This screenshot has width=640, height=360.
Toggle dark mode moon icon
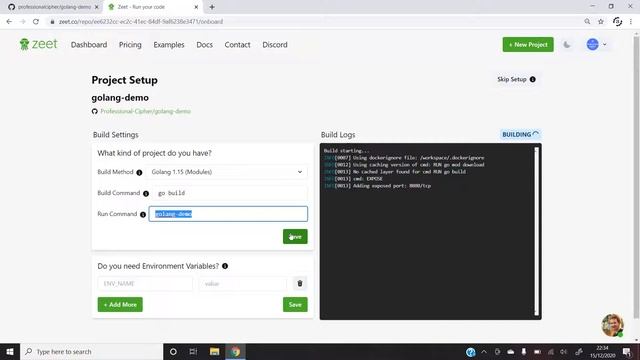tap(567, 44)
